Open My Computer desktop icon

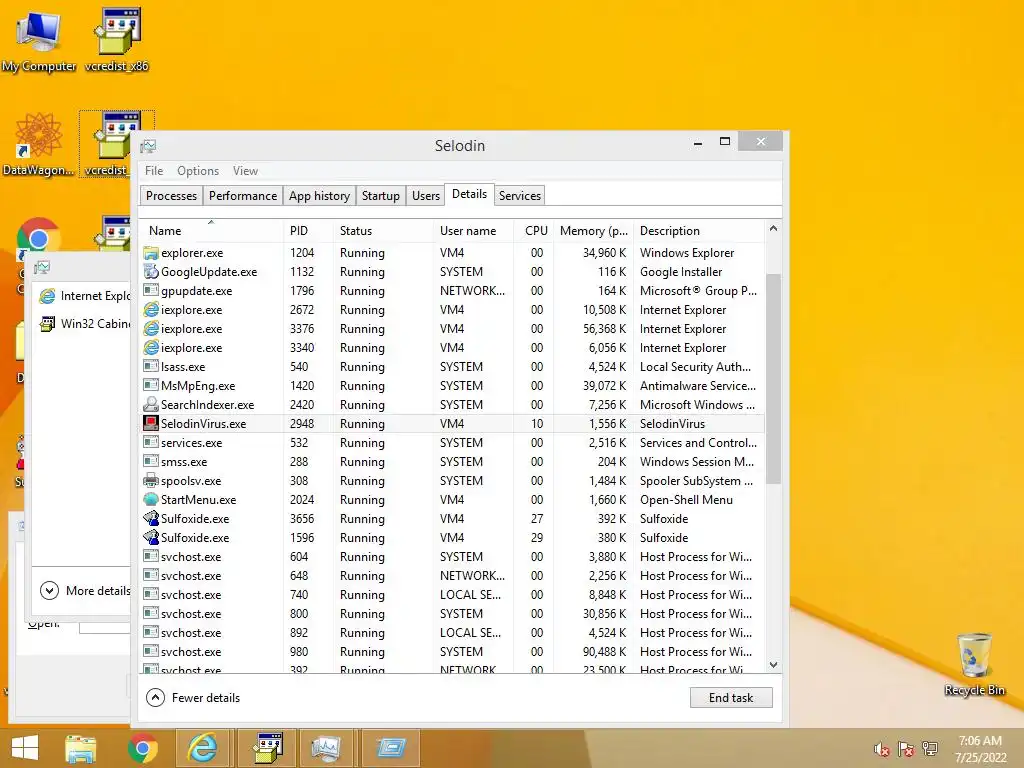point(39,40)
